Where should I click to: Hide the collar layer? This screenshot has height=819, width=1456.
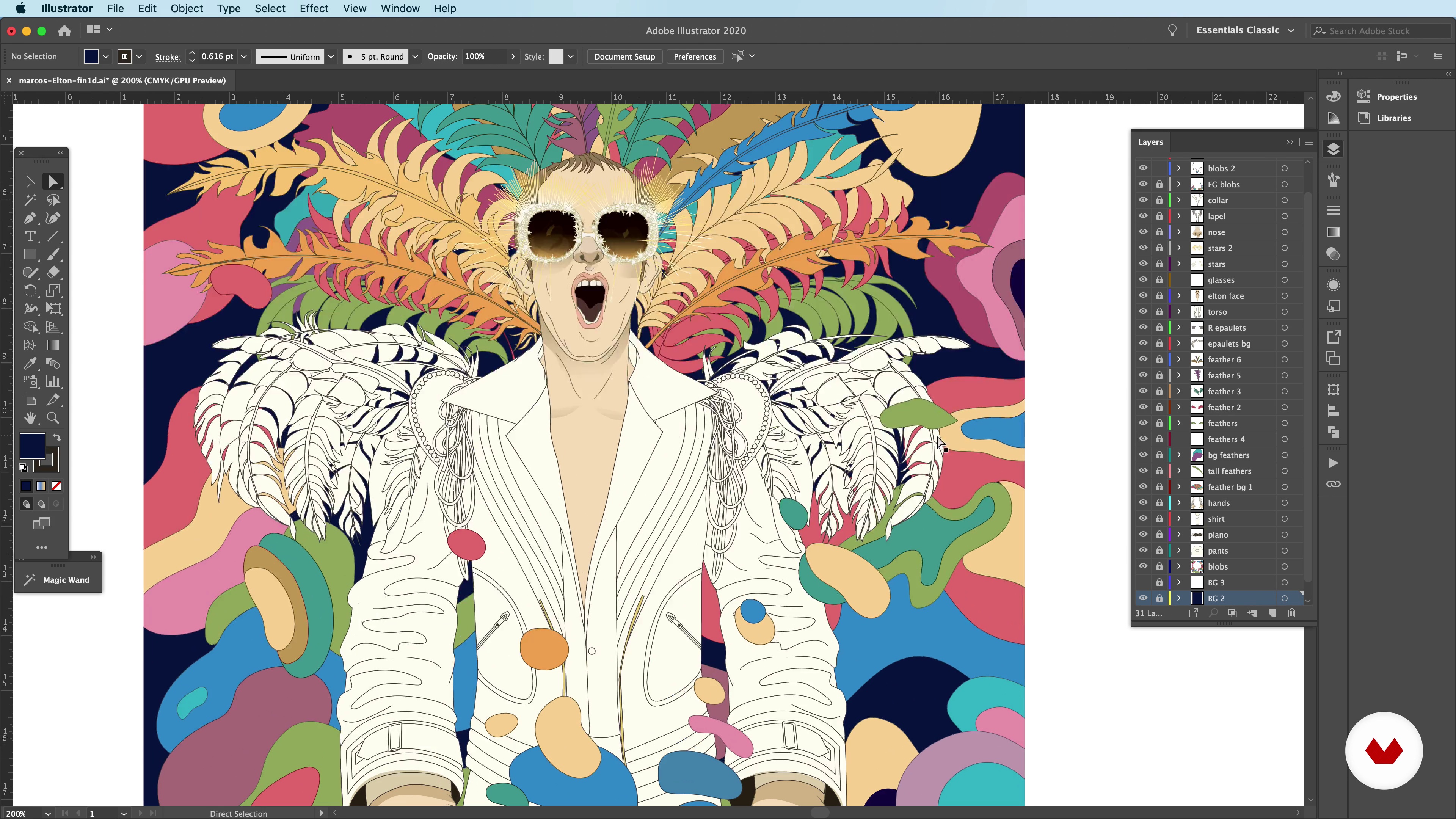point(1143,200)
